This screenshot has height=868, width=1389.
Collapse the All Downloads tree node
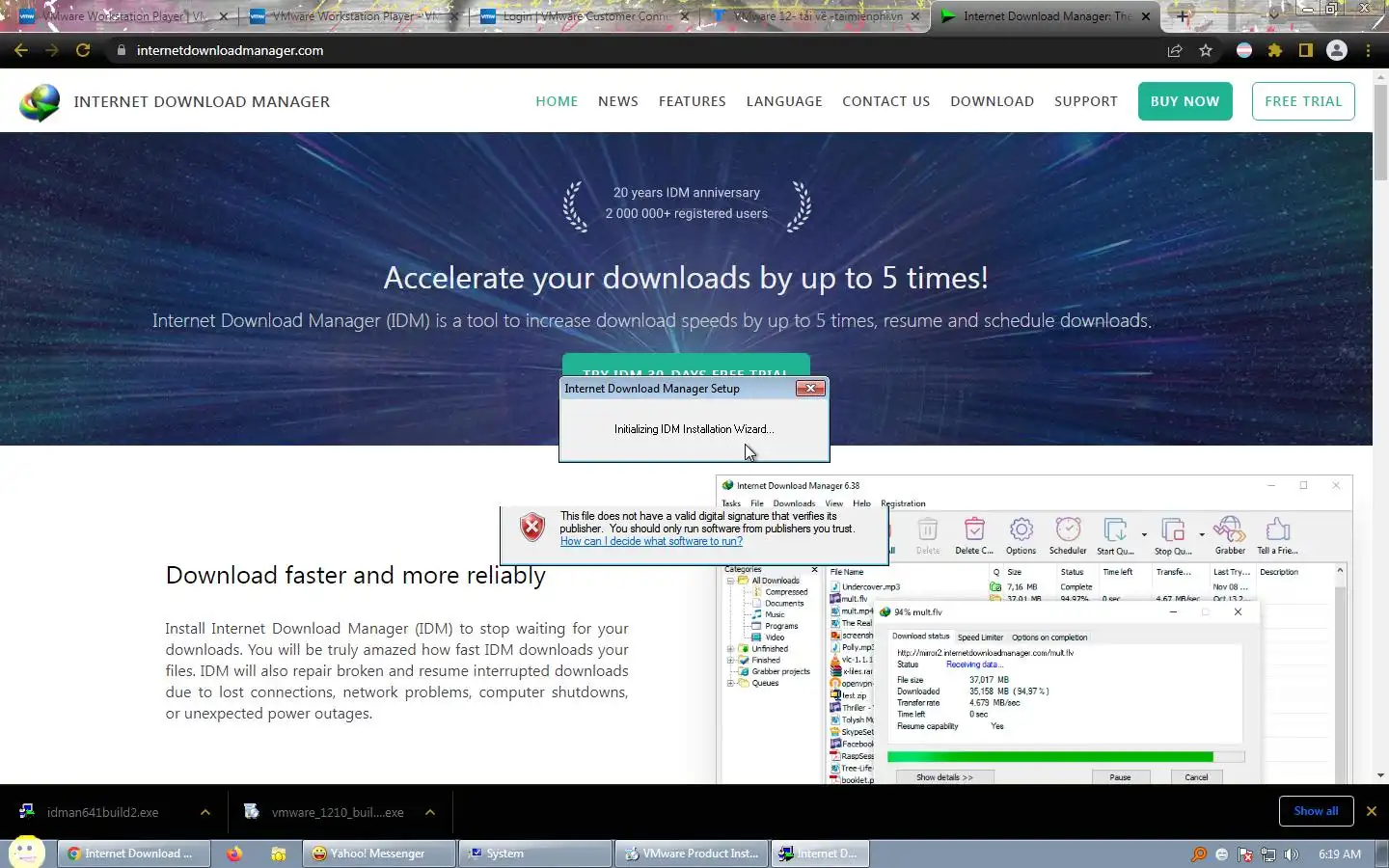tap(730, 581)
